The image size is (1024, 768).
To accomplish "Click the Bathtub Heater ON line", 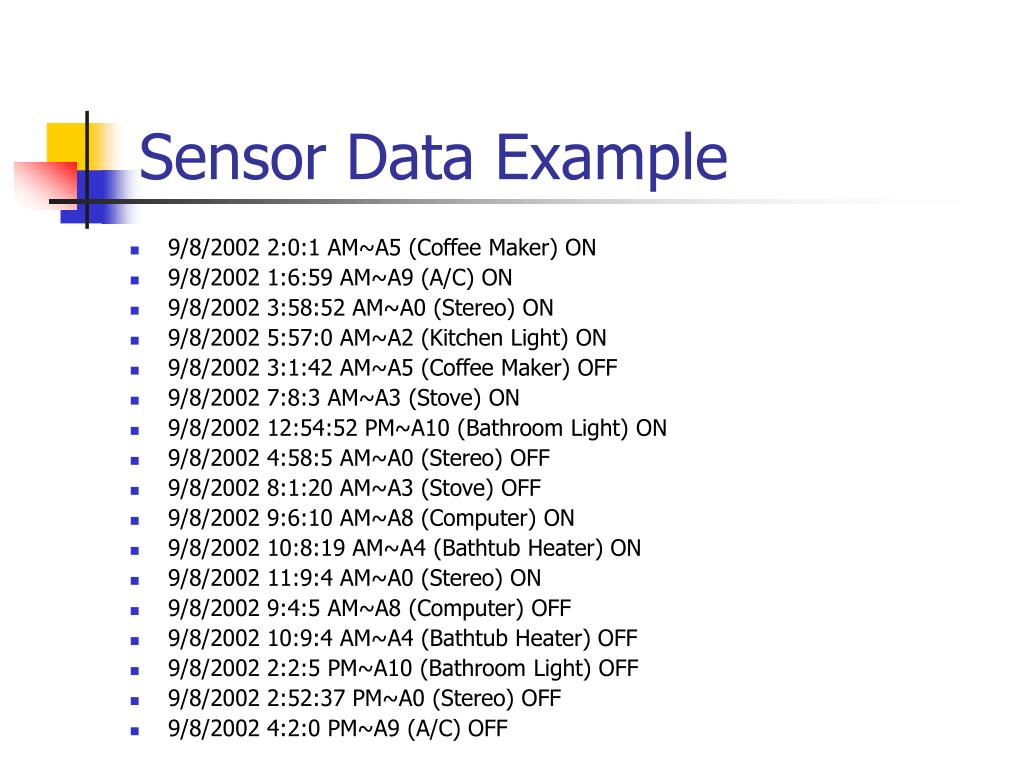I will (x=404, y=549).
